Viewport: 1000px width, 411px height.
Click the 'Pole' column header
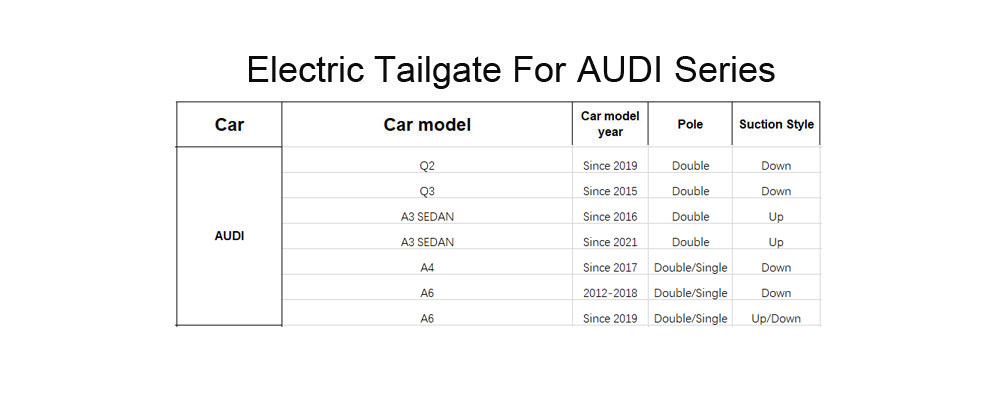[690, 124]
